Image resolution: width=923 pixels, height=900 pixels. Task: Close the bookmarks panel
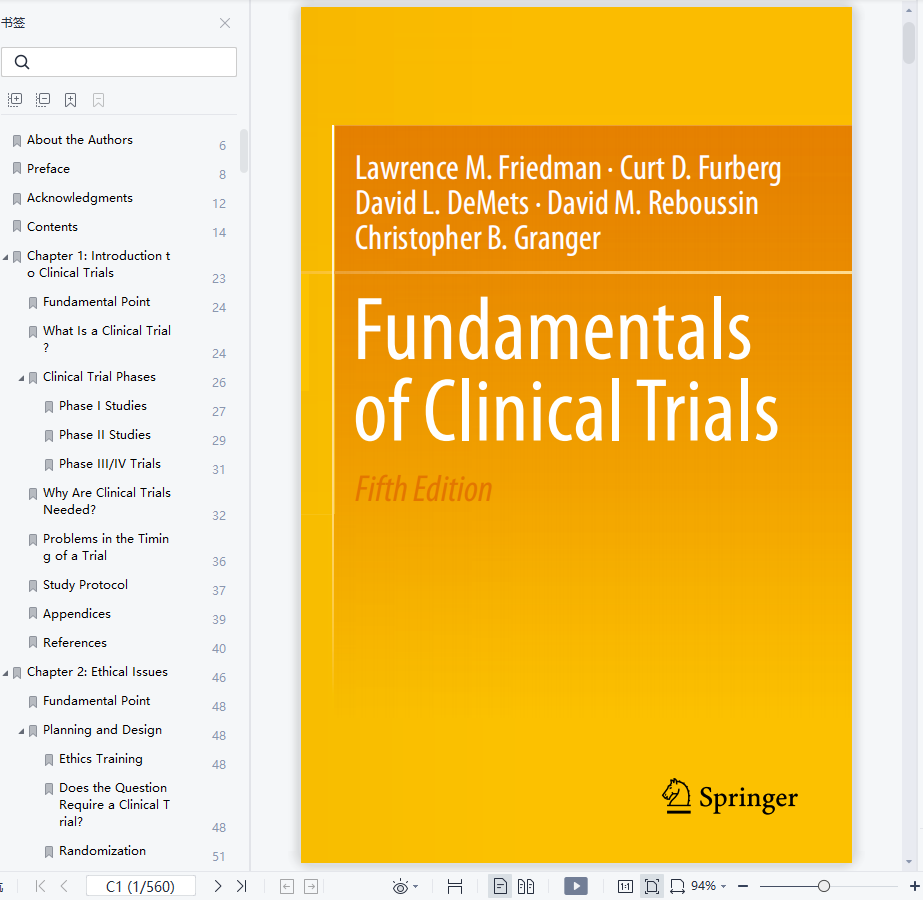225,23
